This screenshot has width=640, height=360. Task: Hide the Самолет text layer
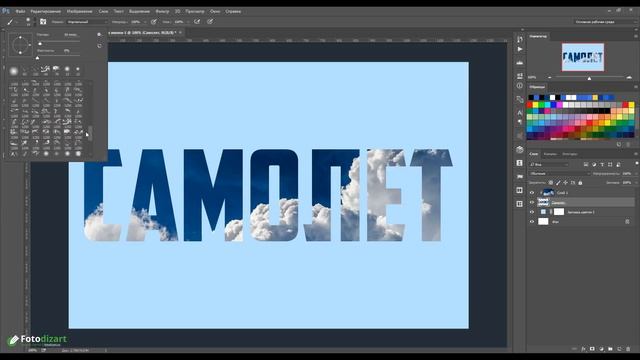coord(532,202)
